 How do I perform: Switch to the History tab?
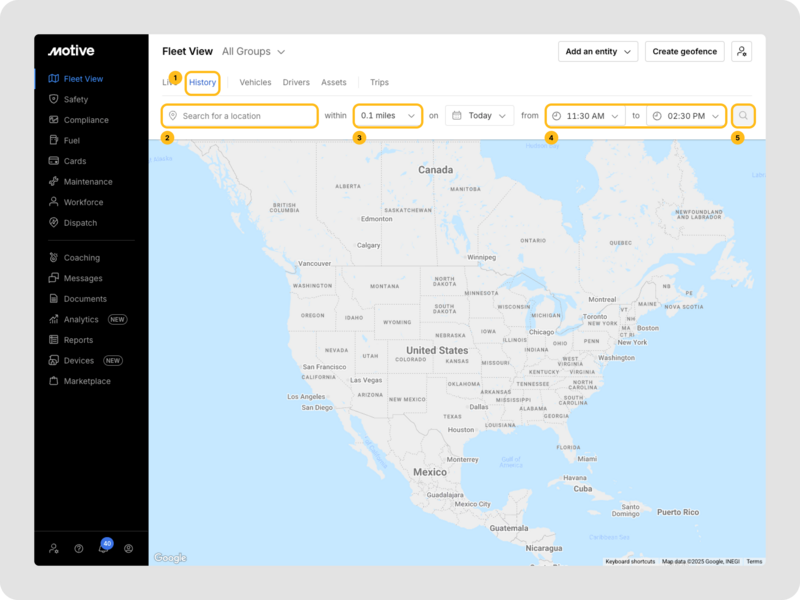[x=202, y=83]
